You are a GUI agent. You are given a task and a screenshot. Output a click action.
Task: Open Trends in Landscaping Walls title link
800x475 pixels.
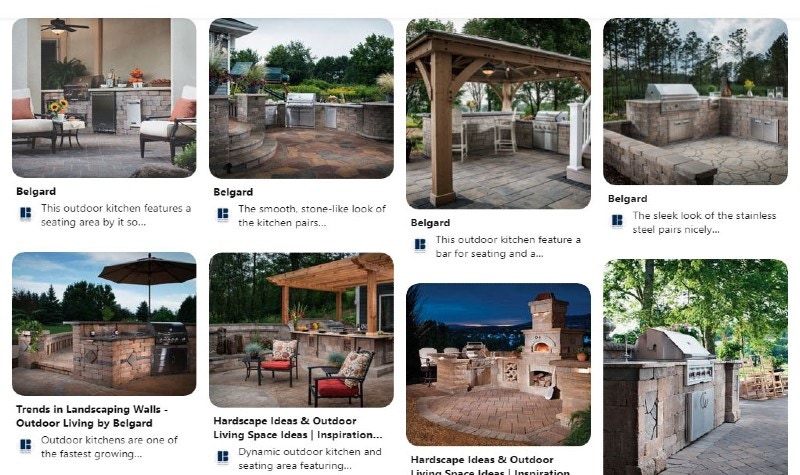tap(92, 416)
